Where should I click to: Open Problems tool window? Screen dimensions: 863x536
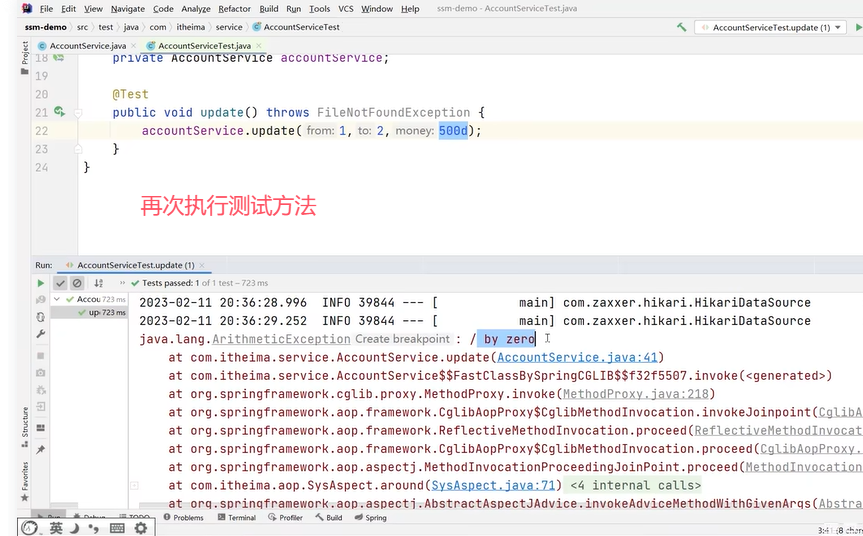point(184,518)
